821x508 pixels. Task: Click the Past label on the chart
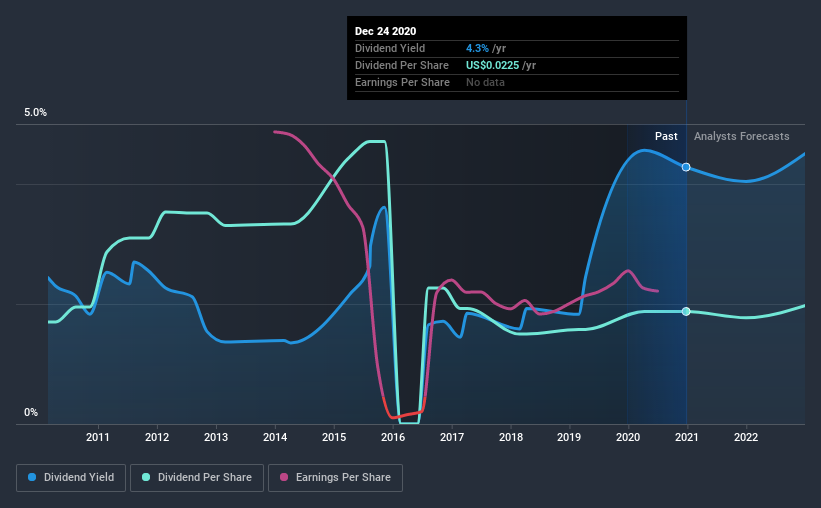(666, 136)
